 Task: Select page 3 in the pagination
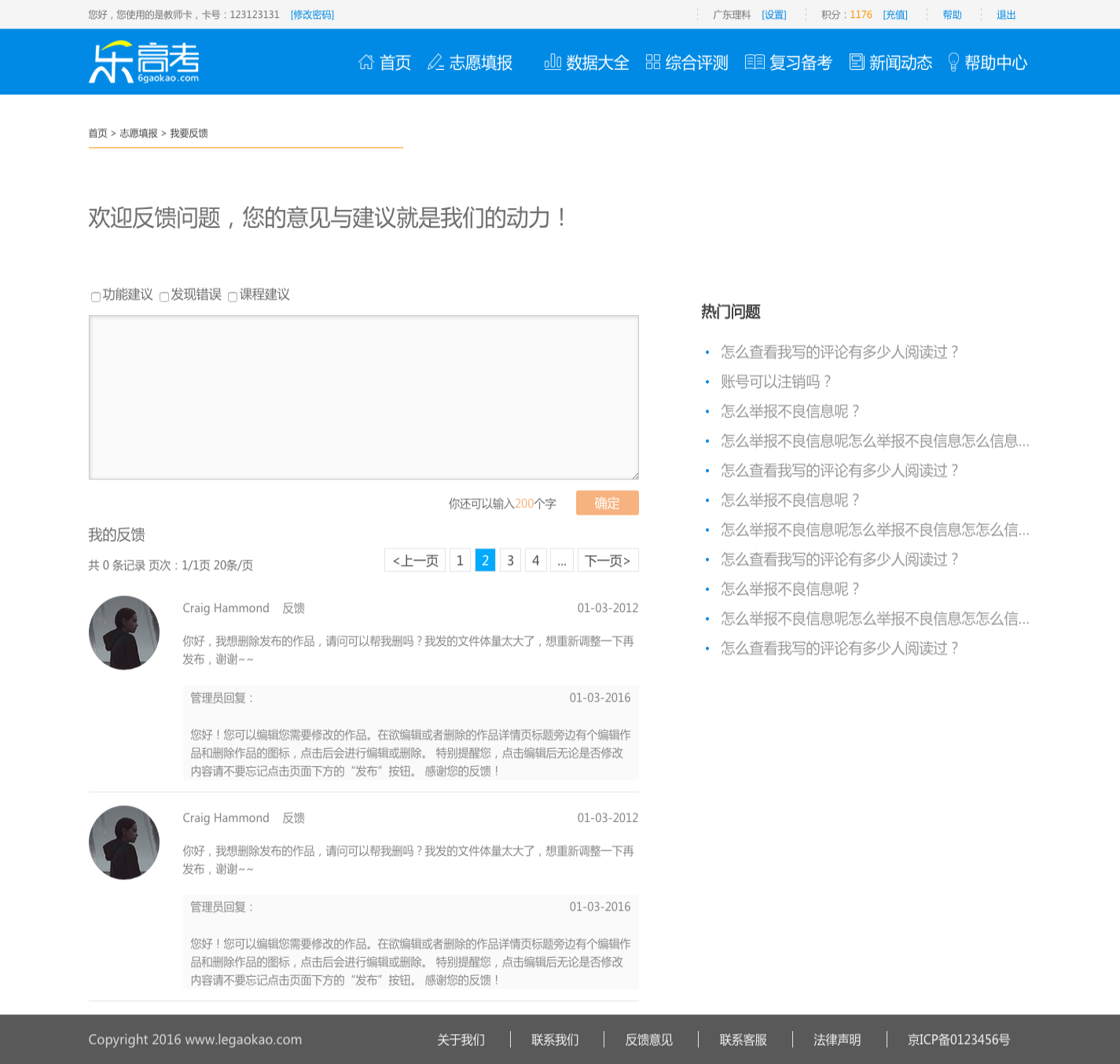510,560
